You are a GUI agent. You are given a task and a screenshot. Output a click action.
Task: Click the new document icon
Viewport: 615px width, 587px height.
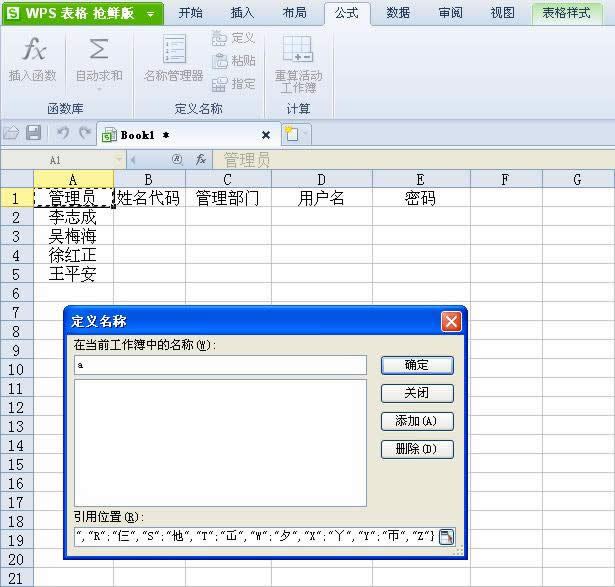point(291,134)
